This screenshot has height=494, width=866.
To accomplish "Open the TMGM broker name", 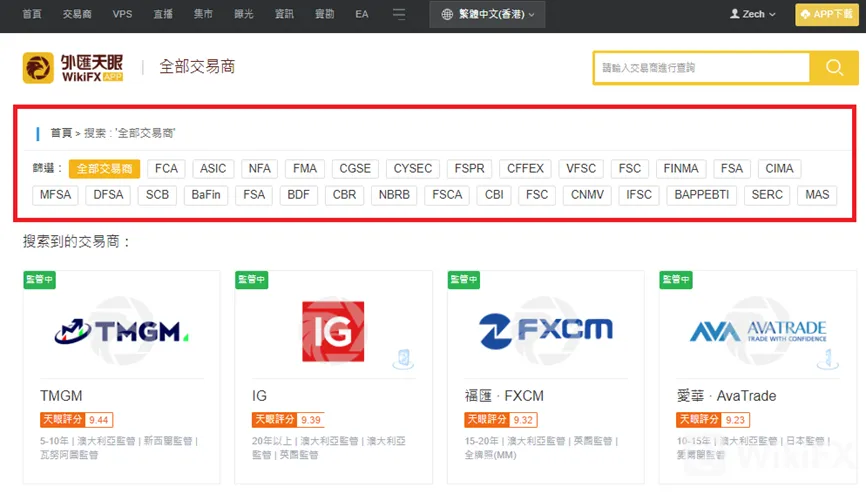I will point(61,396).
